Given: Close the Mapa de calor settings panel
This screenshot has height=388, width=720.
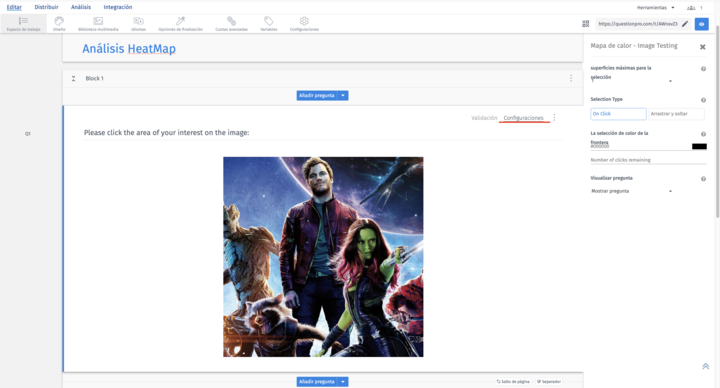Looking at the screenshot, I should (703, 47).
